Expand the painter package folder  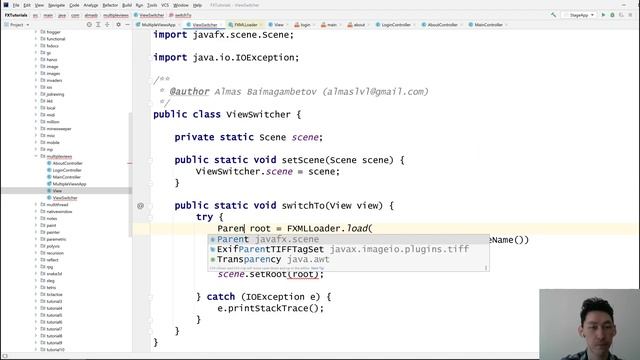coord(36,232)
